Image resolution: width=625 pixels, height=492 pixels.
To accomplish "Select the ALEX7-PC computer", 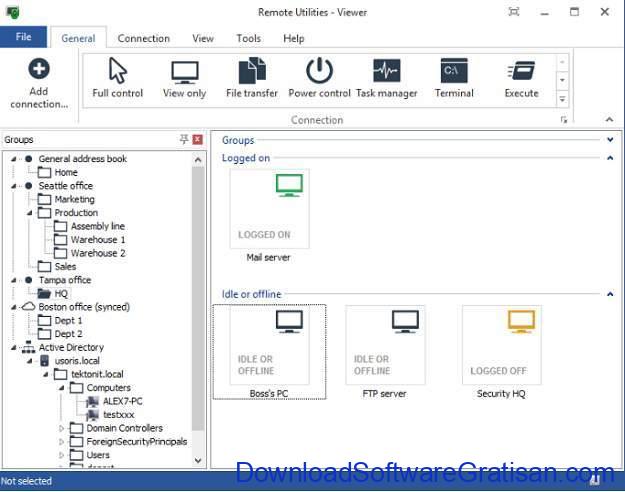I will point(114,401).
